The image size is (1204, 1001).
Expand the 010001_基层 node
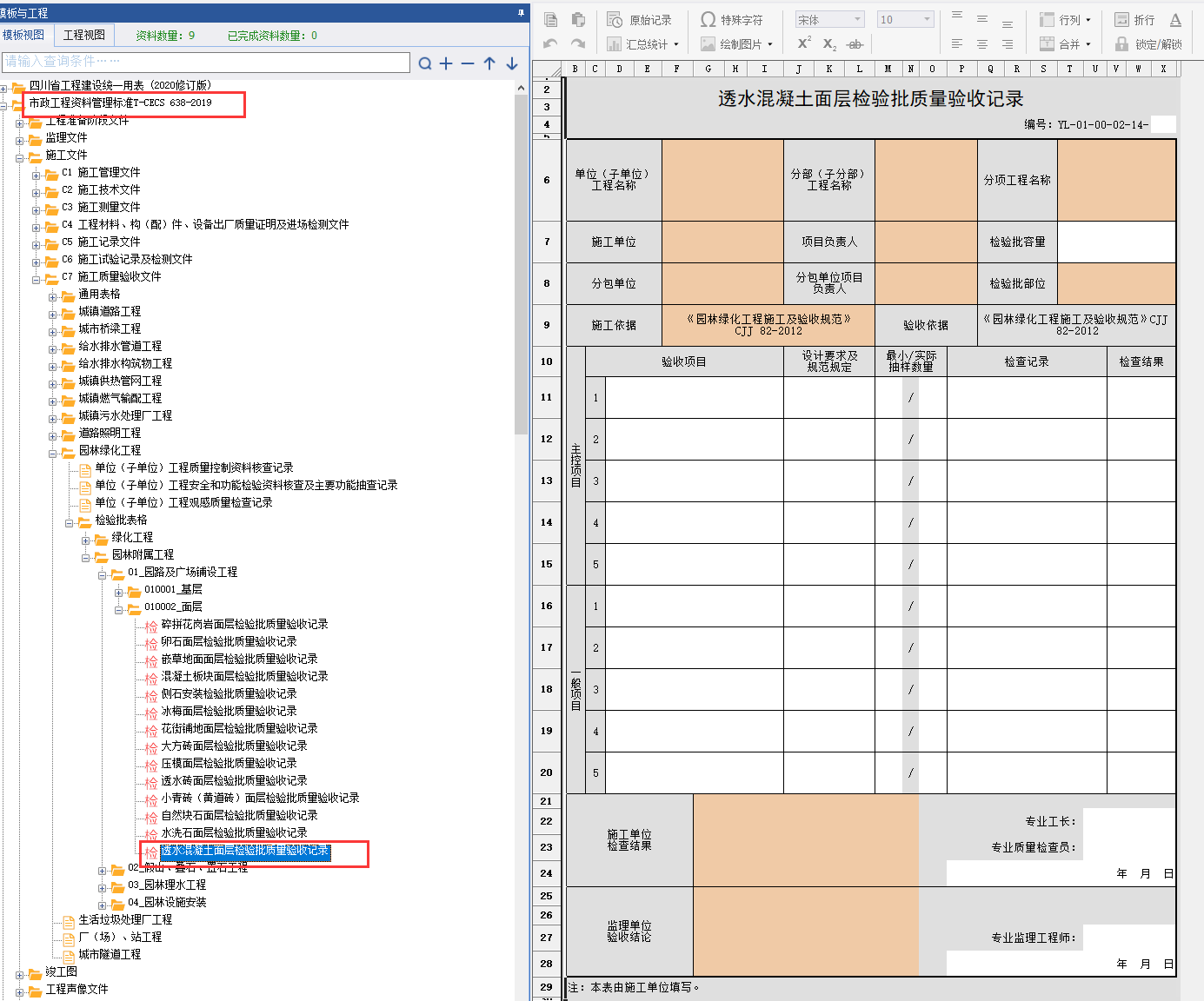[x=119, y=592]
